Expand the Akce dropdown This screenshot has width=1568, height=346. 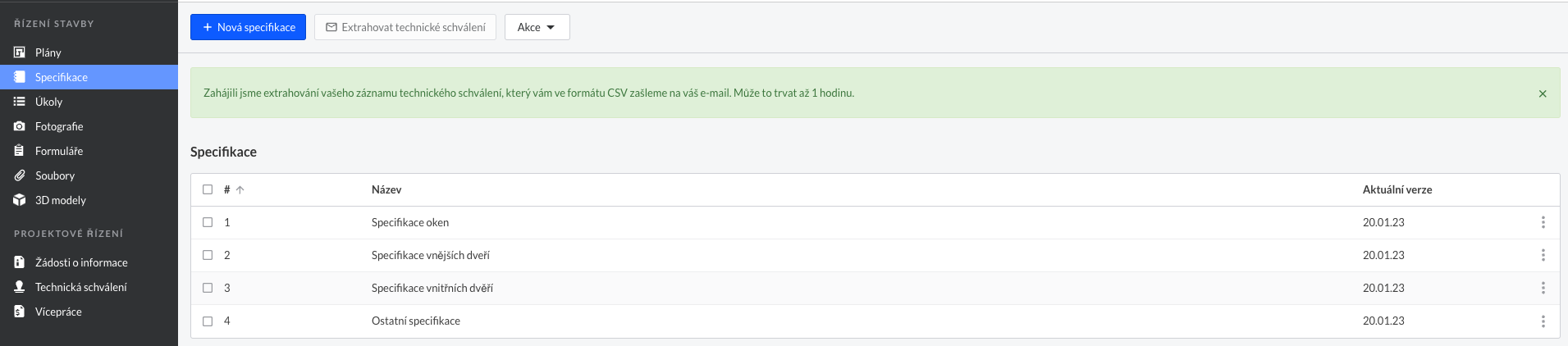(537, 27)
